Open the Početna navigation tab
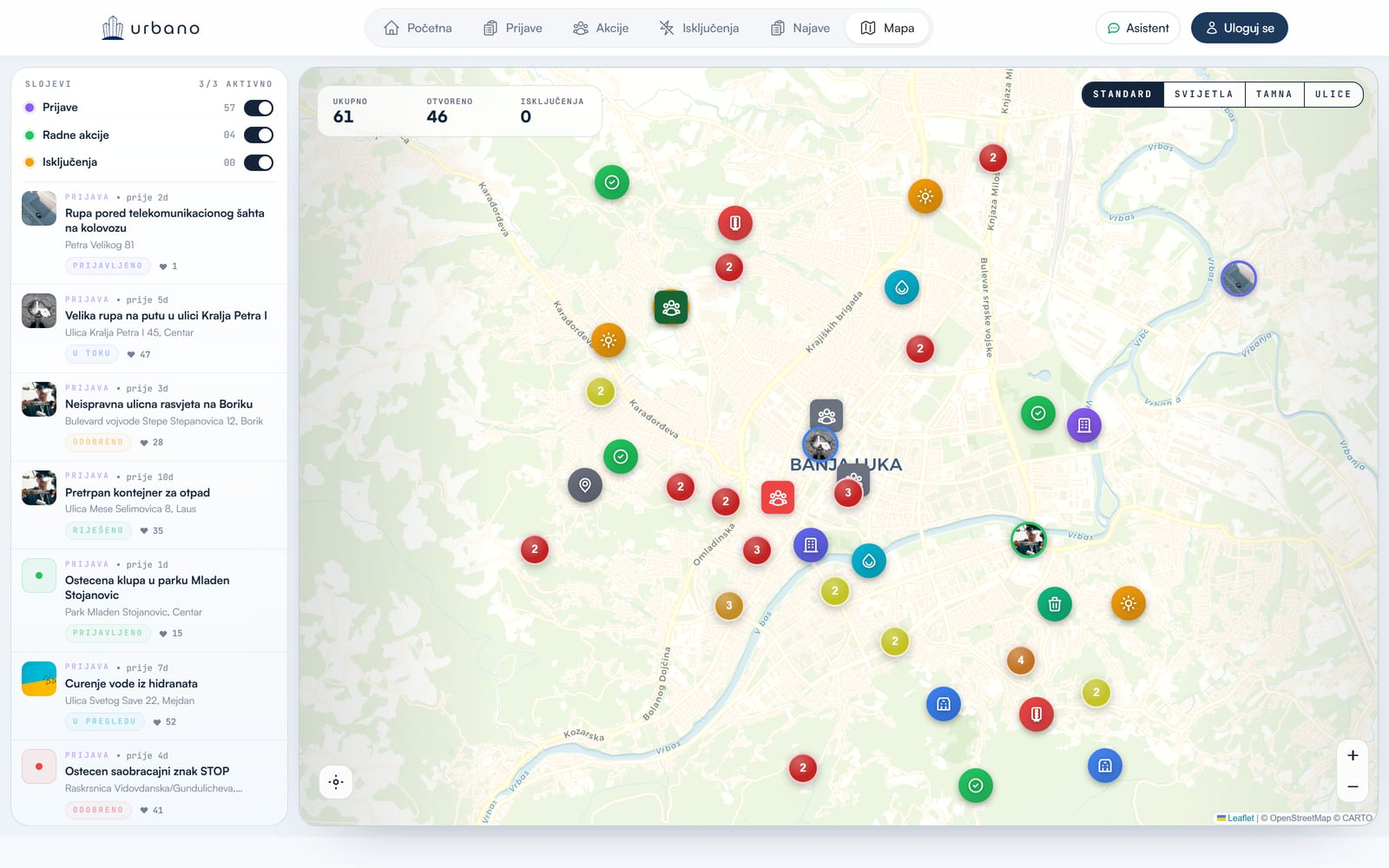The width and height of the screenshot is (1389, 868). pos(418,28)
